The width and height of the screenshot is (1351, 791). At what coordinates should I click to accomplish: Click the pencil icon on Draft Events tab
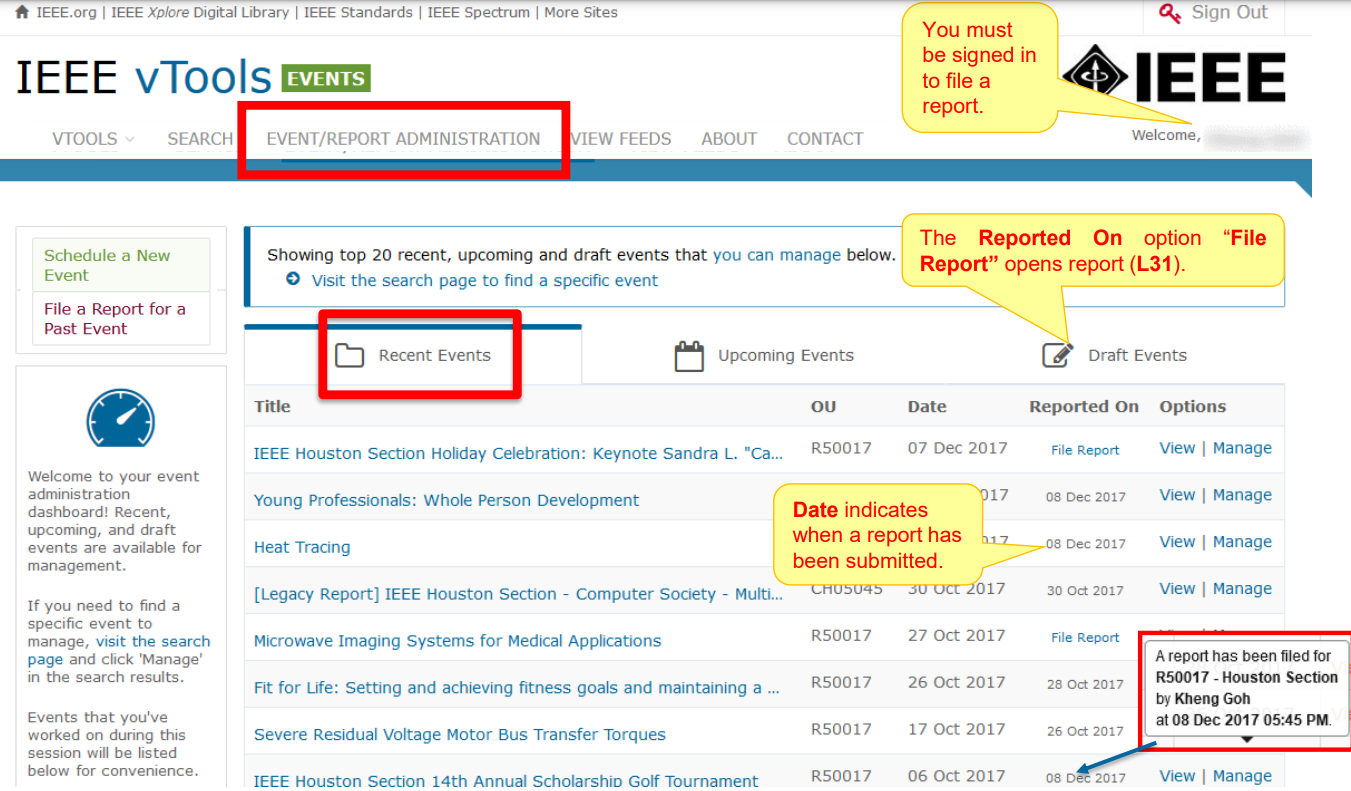[1056, 353]
